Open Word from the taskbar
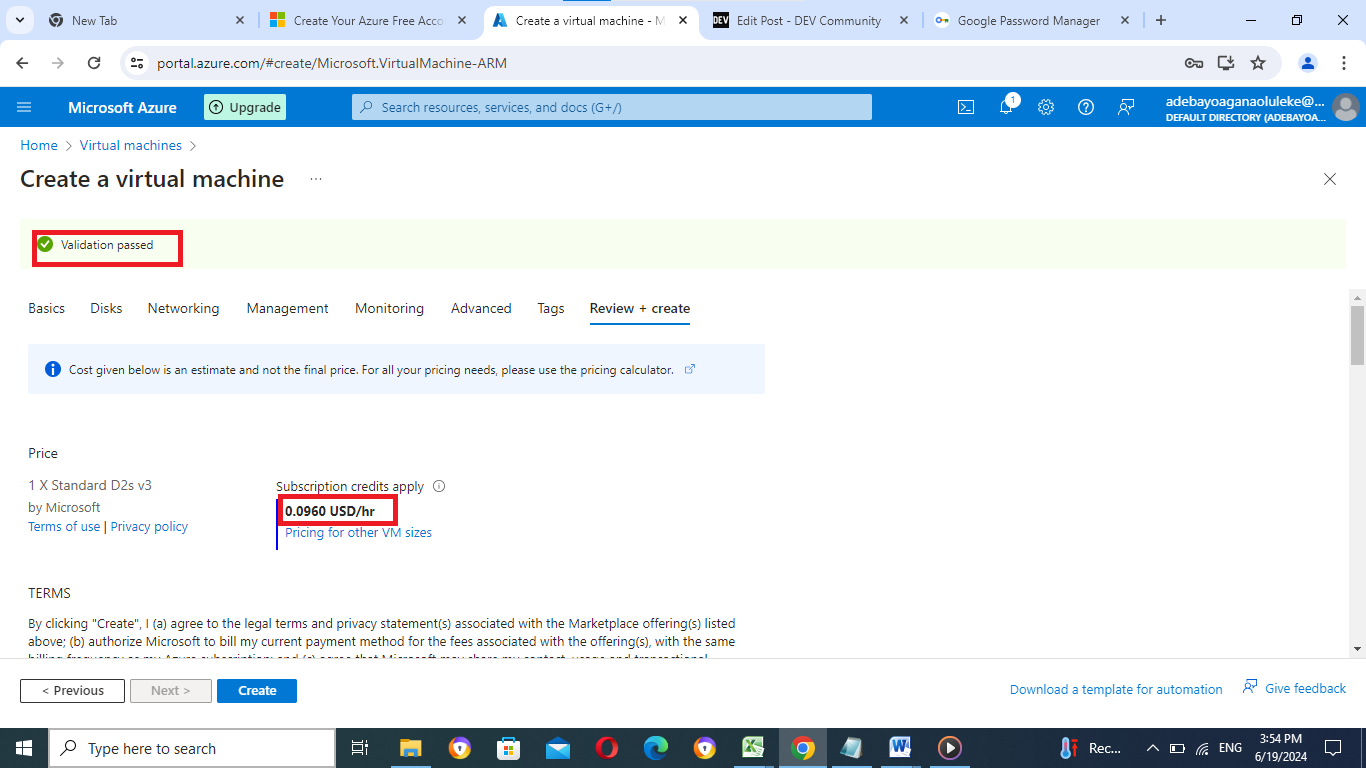Image resolution: width=1366 pixels, height=768 pixels. click(x=900, y=748)
